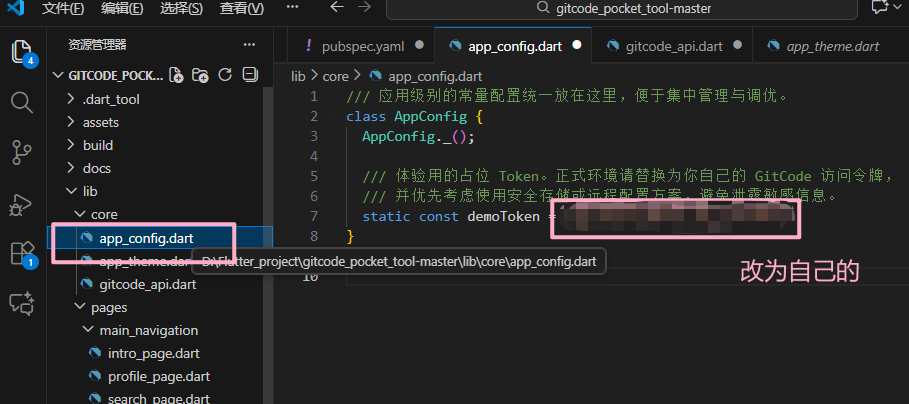Switch to the pubspec.yaml tab
Viewport: 909px width, 404px height.
(x=362, y=46)
